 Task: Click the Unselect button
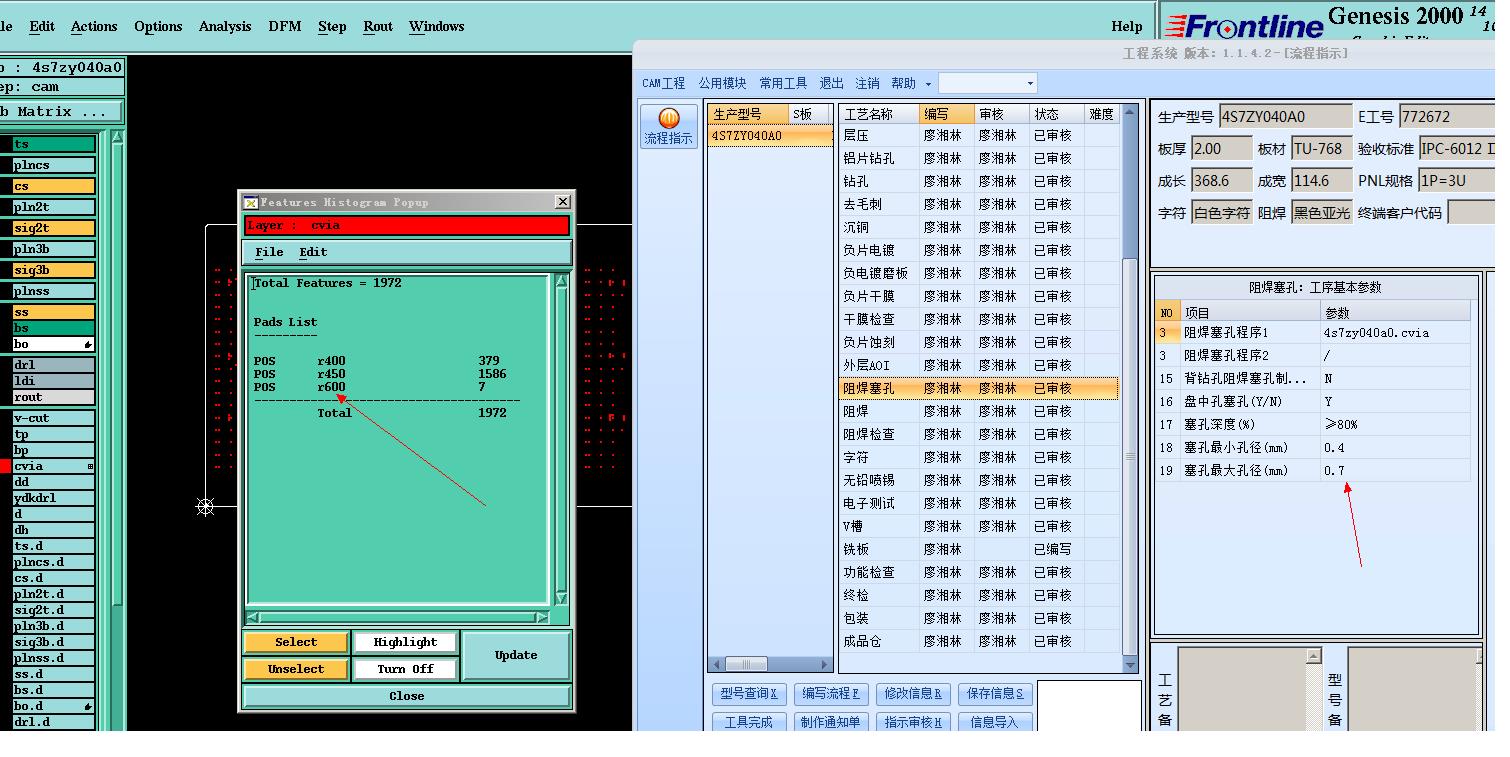point(296,669)
